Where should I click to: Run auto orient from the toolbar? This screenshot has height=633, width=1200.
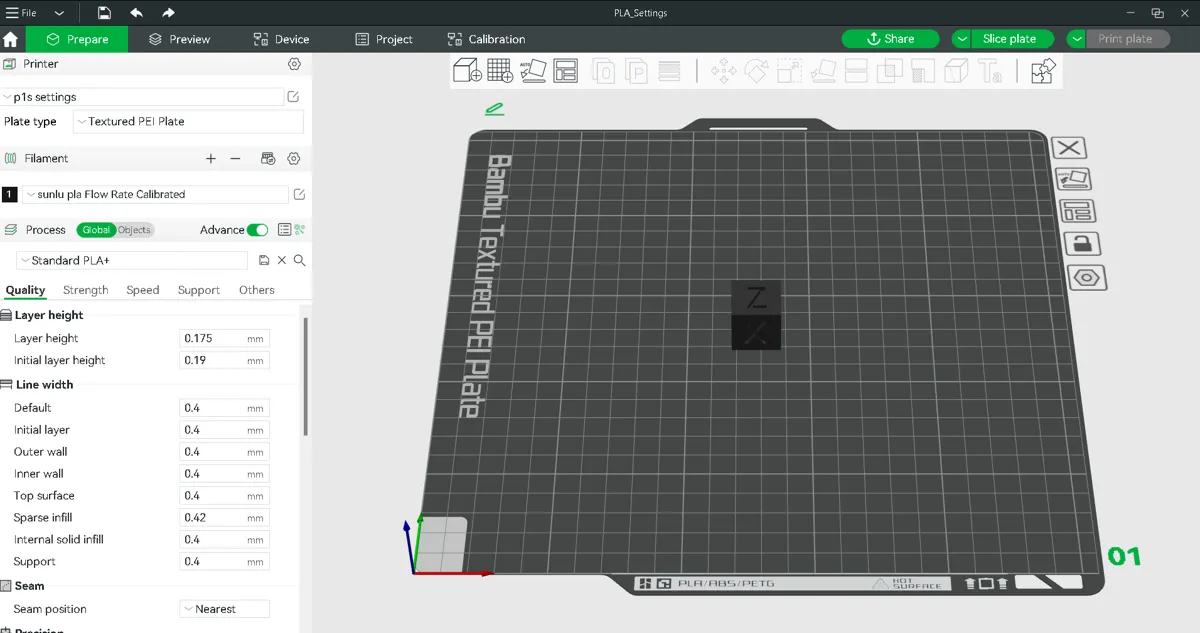pos(532,70)
